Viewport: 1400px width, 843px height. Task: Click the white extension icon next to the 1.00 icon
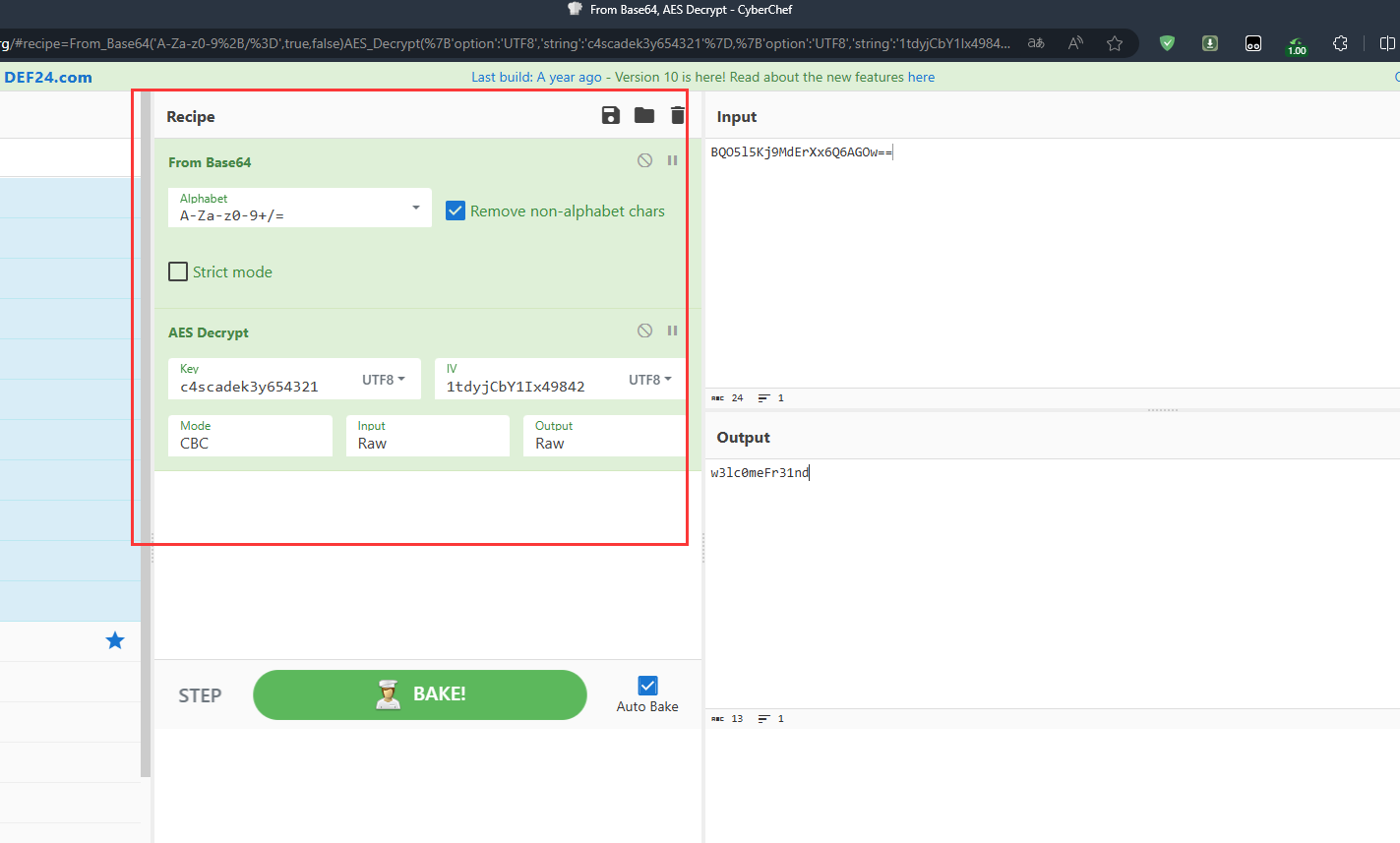point(1253,43)
